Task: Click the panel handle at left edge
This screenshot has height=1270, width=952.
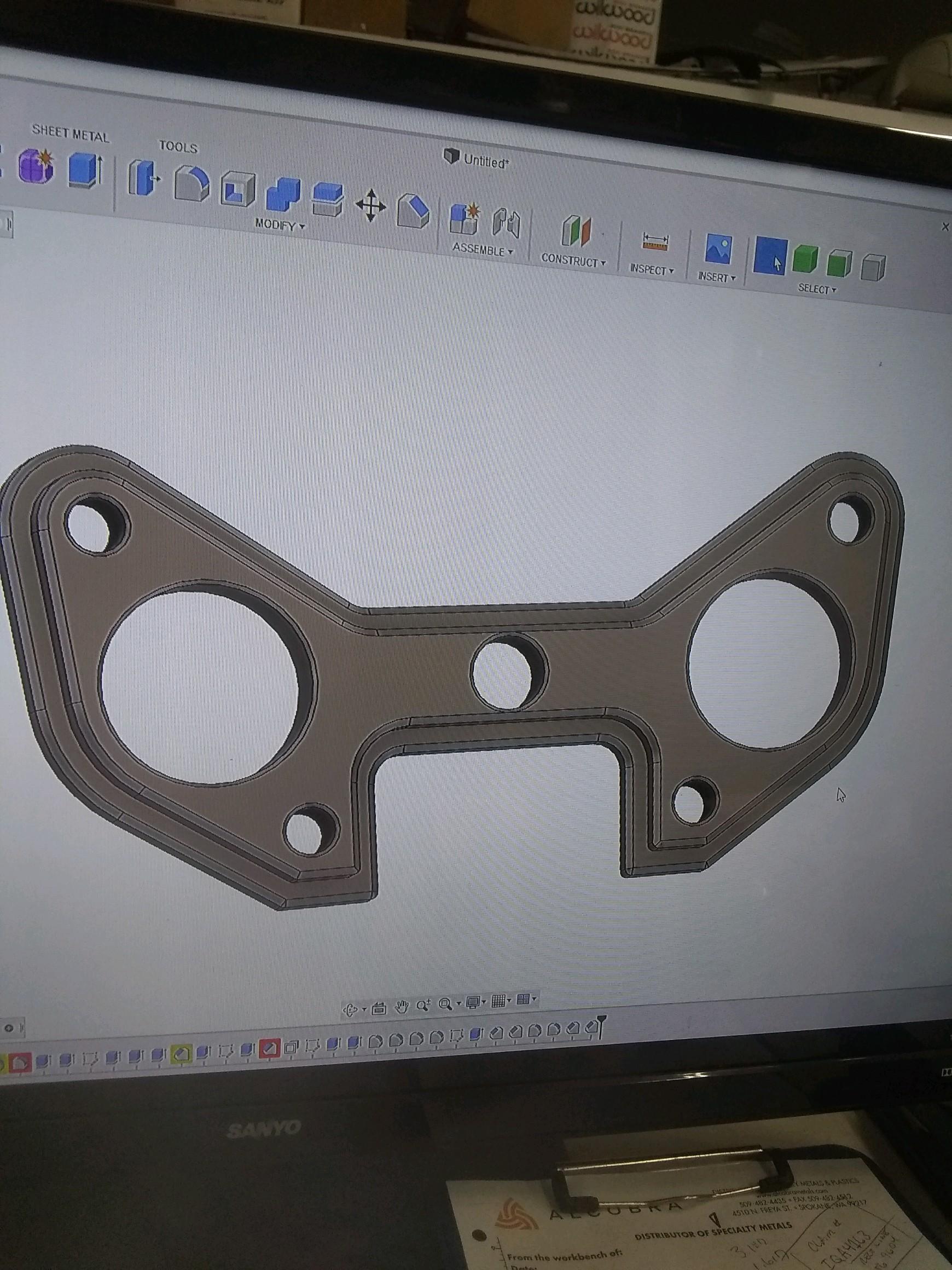Action: 8,224
